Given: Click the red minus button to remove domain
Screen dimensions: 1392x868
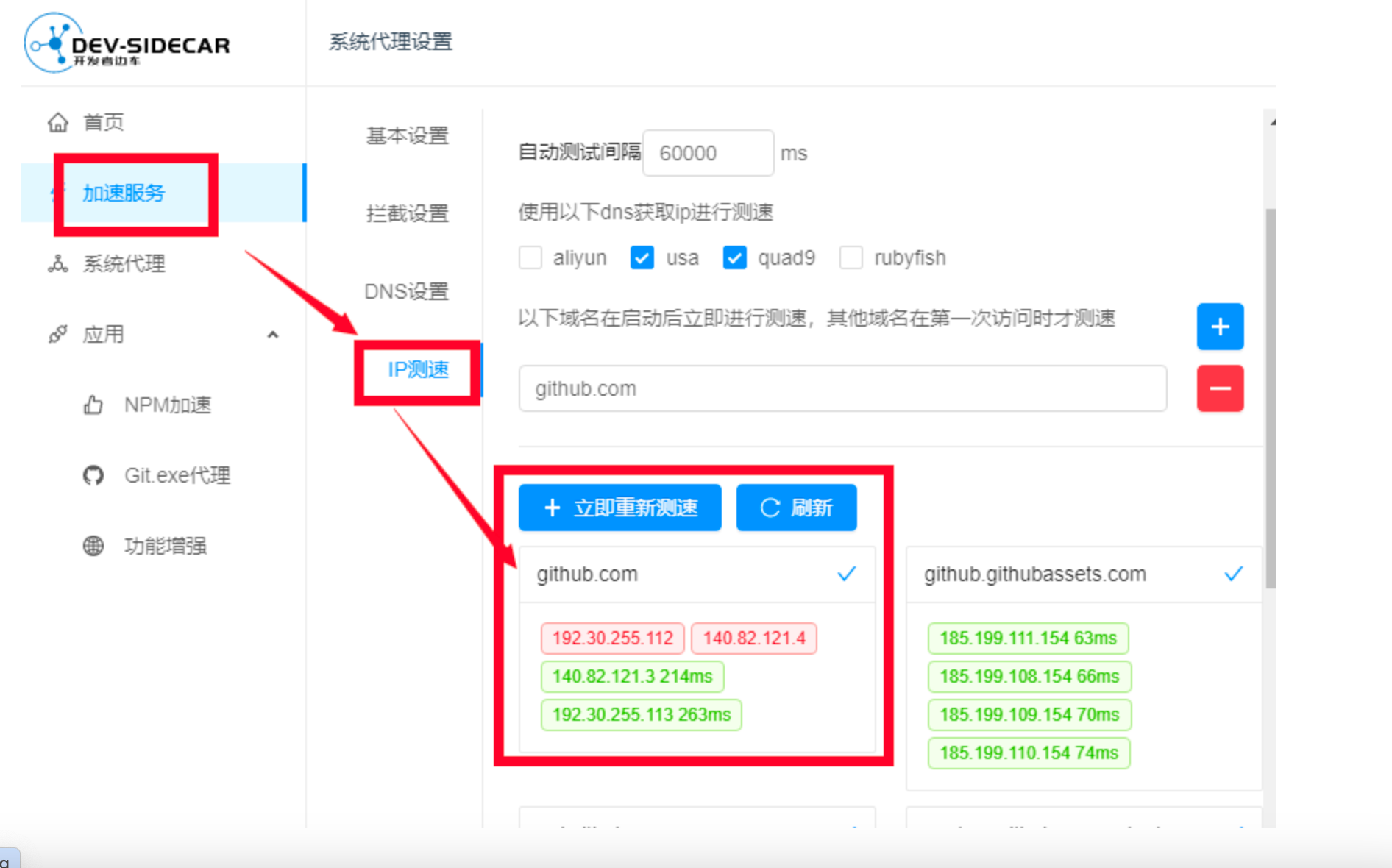Looking at the screenshot, I should 1220,388.
